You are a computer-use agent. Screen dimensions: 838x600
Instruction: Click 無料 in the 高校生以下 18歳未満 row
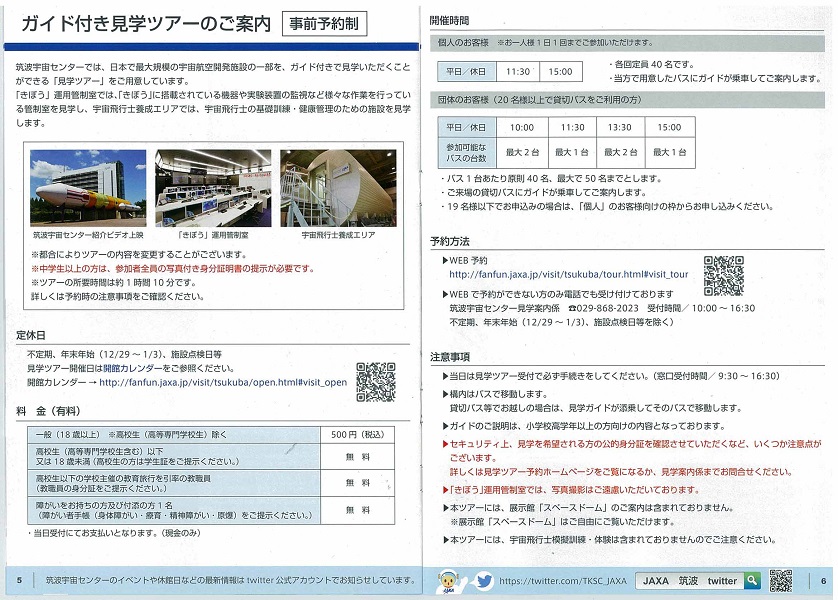(x=358, y=457)
